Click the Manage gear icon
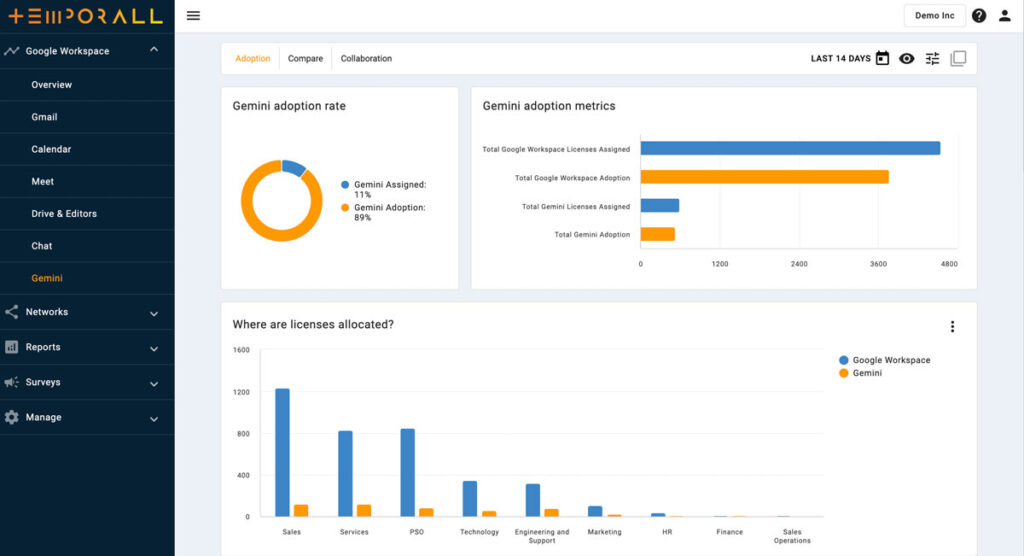This screenshot has width=1024, height=556. (11, 417)
